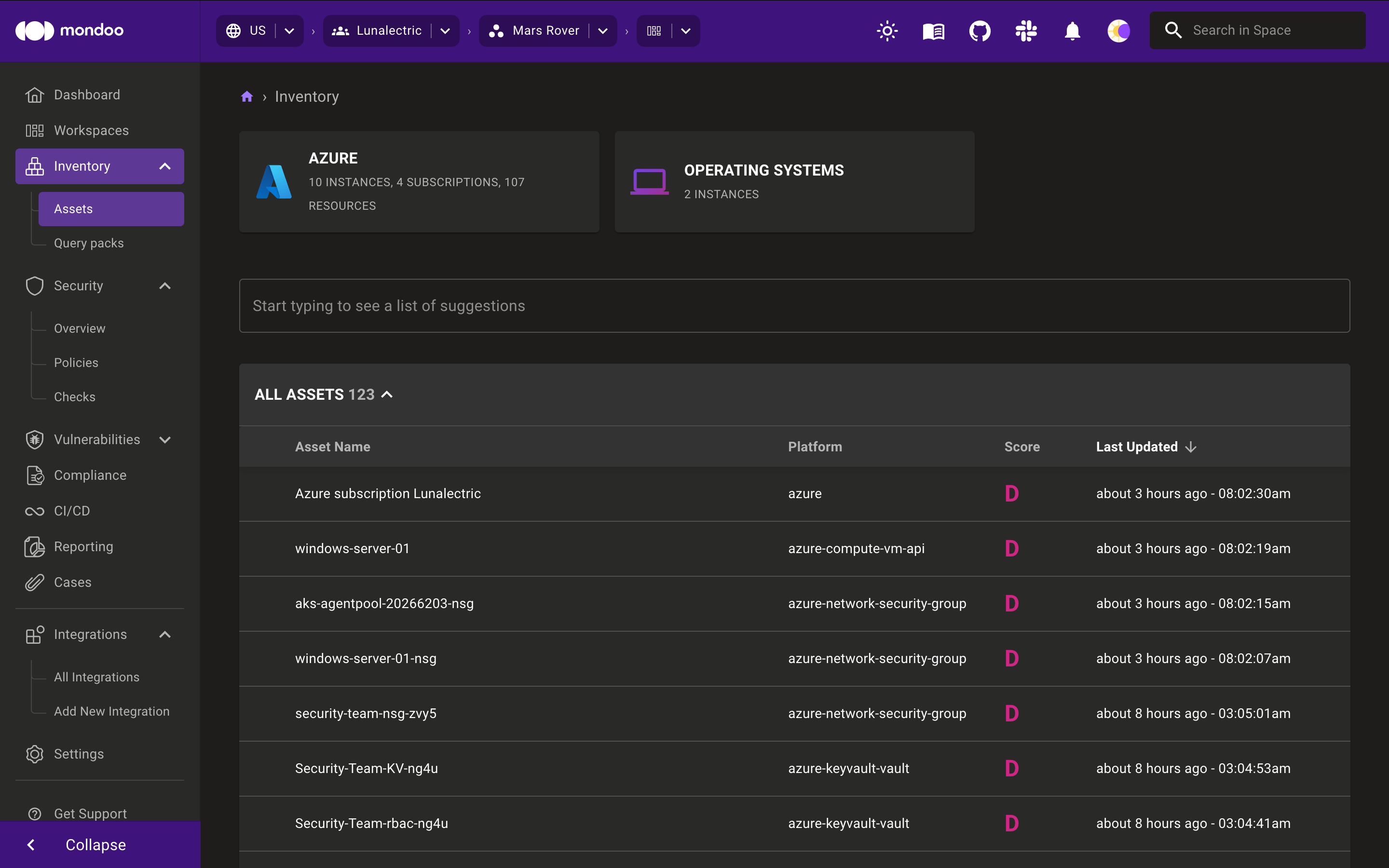This screenshot has width=1389, height=868.
Task: Click the bell notifications icon
Action: tap(1072, 31)
